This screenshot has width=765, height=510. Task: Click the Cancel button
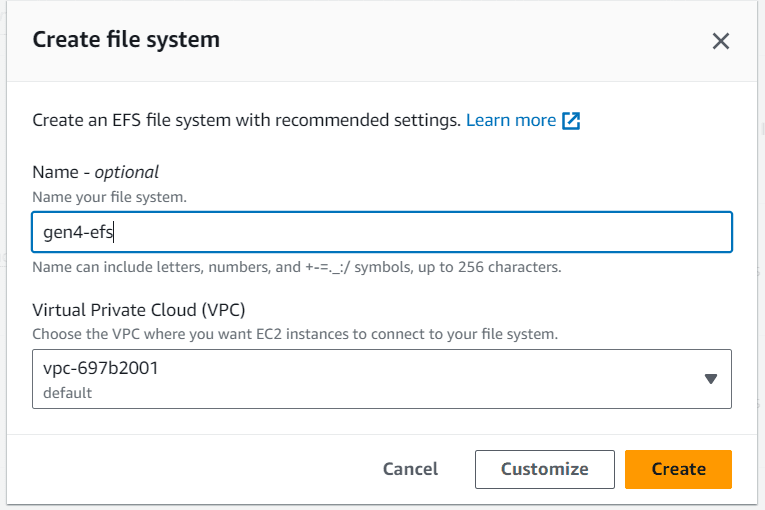410,469
